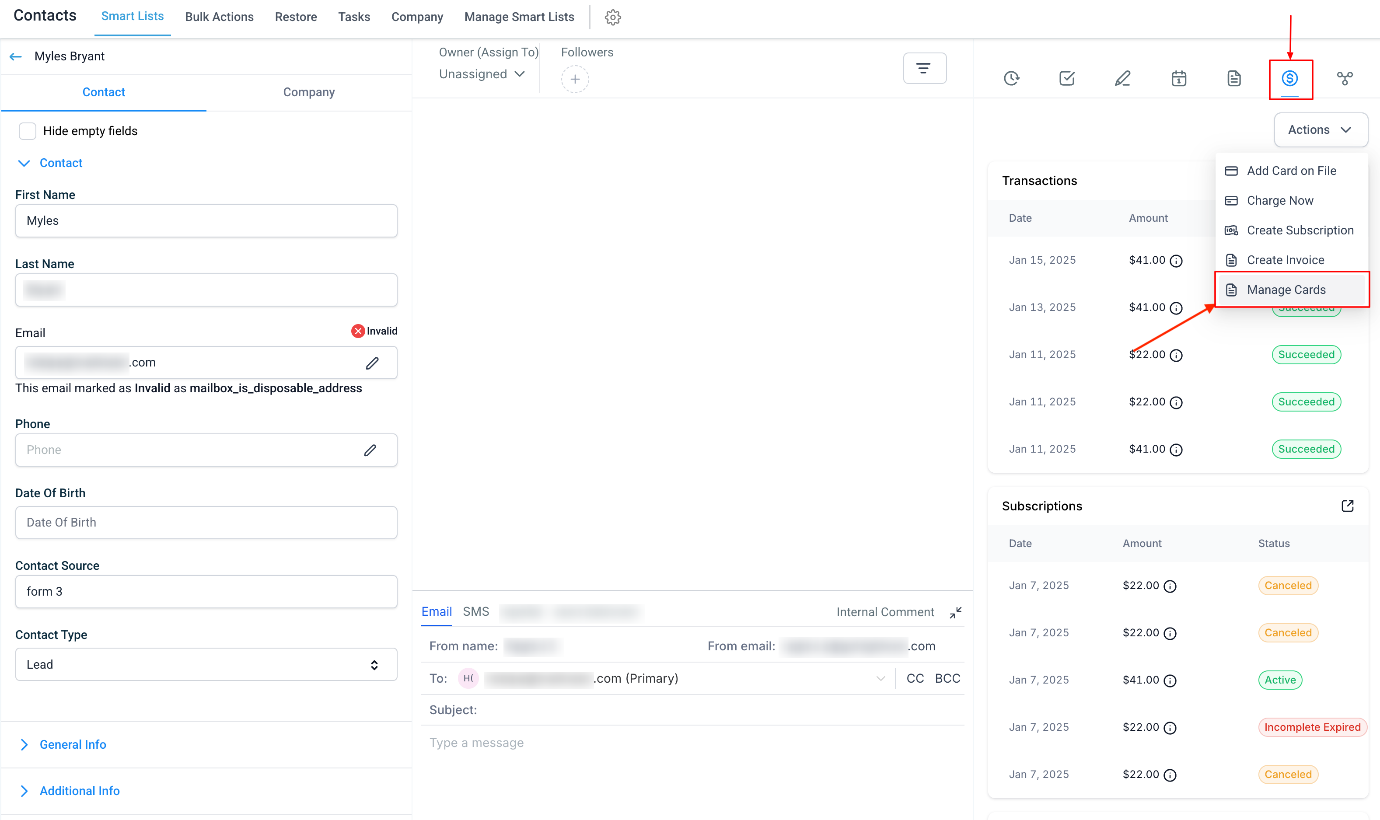Select Add Card on File menu item

[1291, 171]
